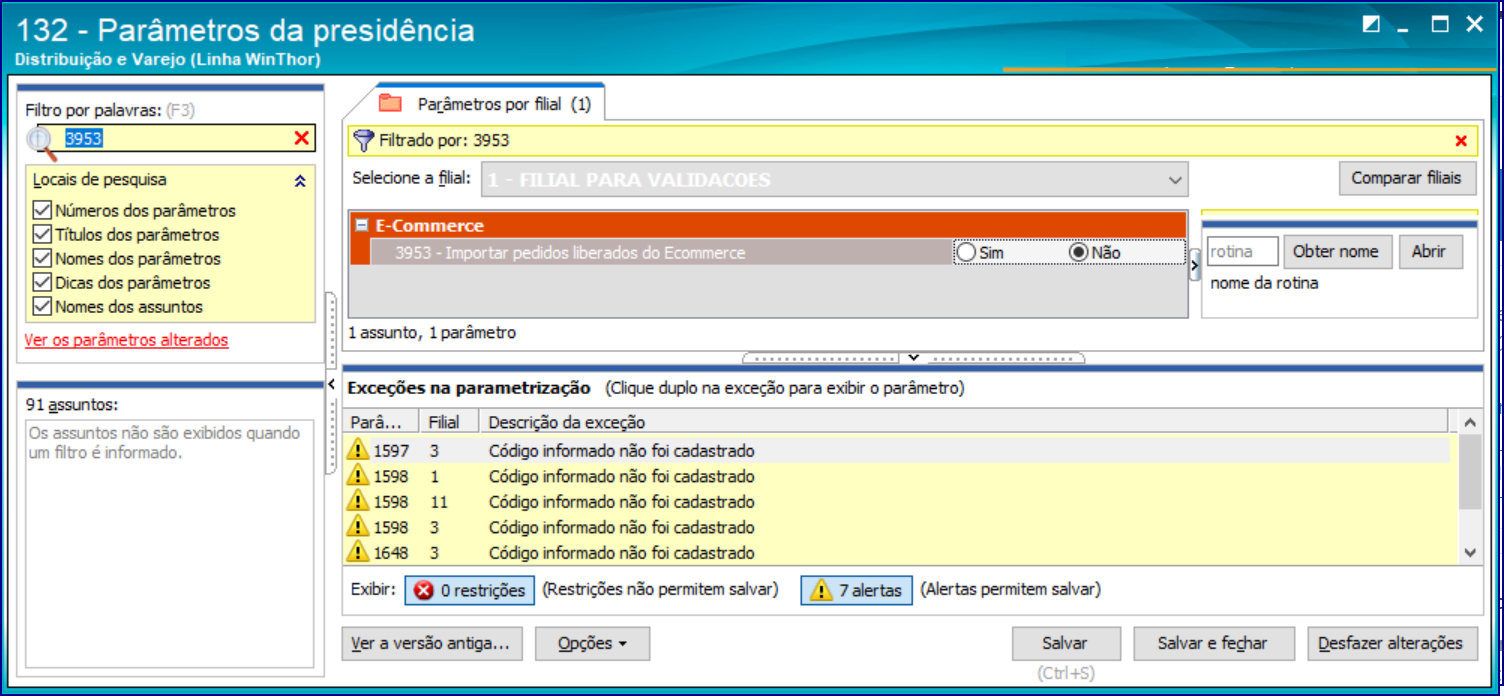Viewport: 1504px width, 696px height.
Task: Click warning icon on row 1598 filial 11
Action: (358, 501)
